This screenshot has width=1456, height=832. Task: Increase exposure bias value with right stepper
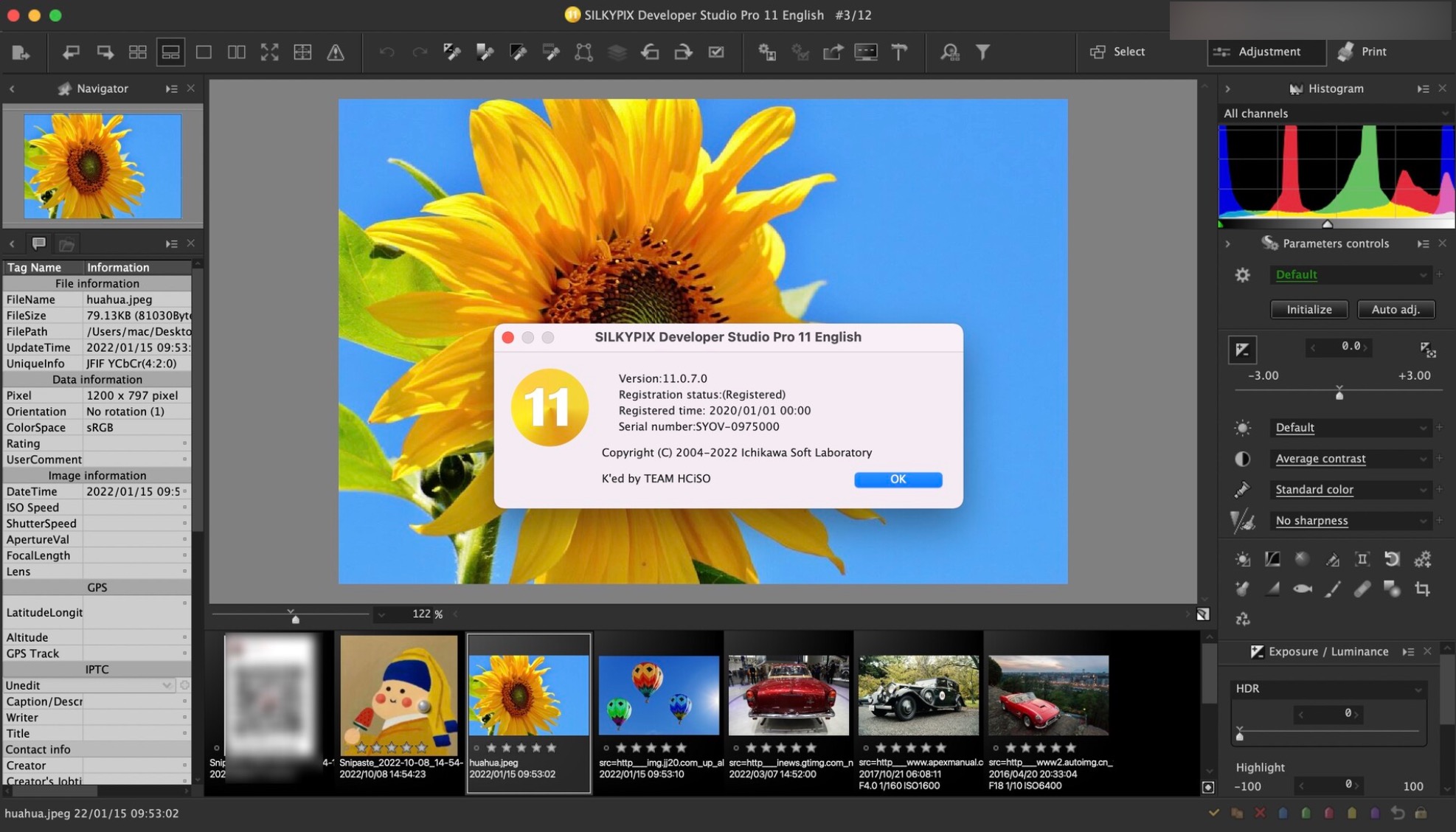(x=1365, y=347)
